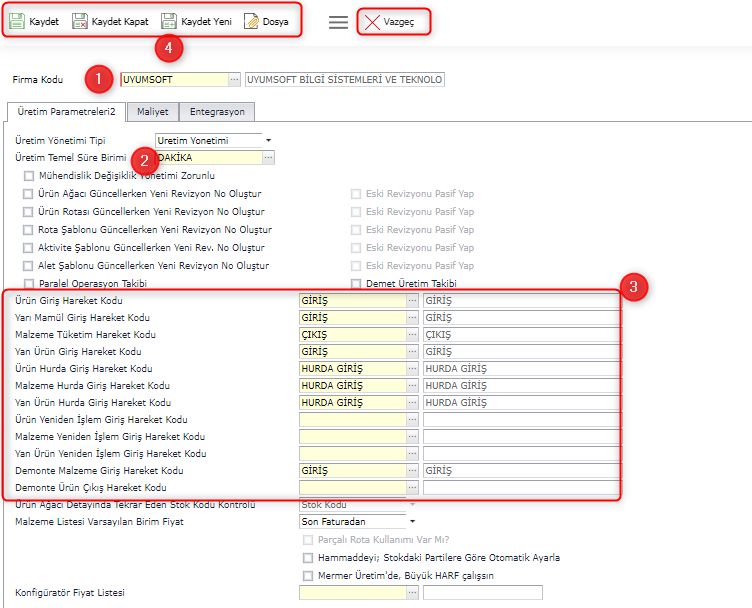Open the Firma Kodu lookup ellipsis button
Viewport: 752px width, 608px height.
click(234, 79)
